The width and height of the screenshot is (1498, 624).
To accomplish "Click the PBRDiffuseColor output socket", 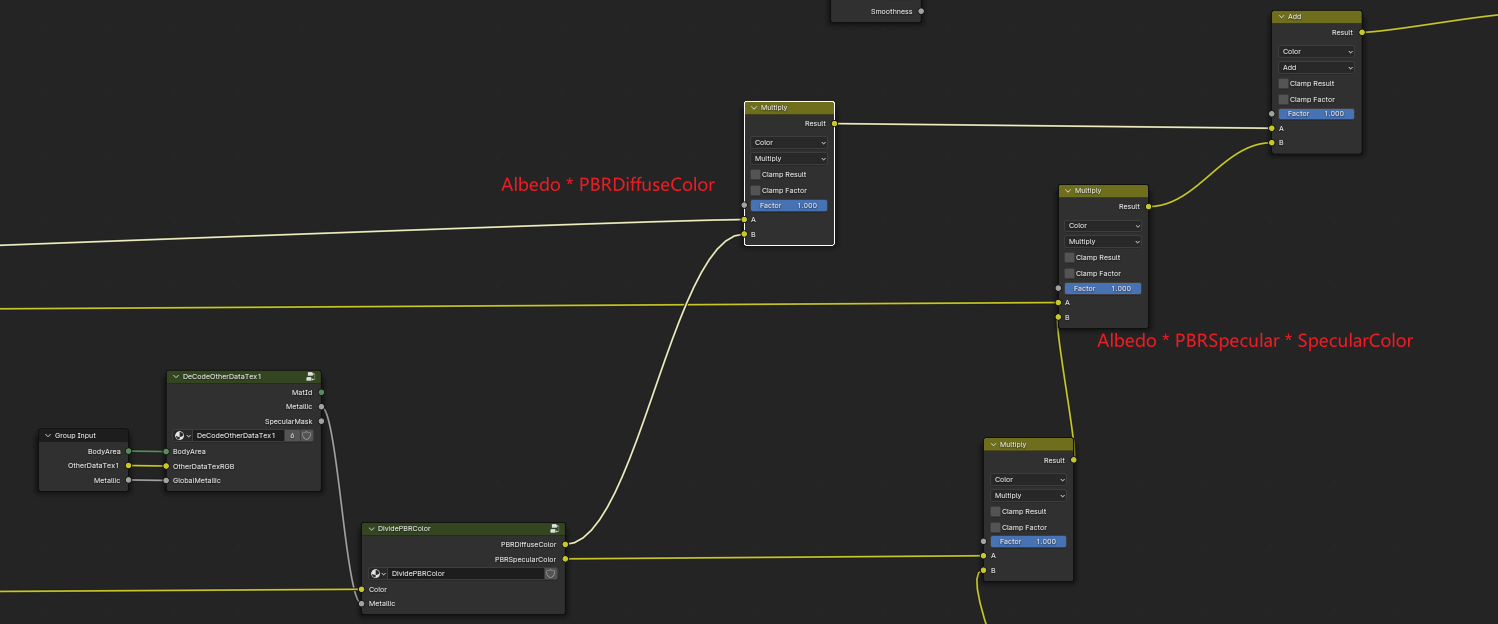I will pyautogui.click(x=565, y=544).
